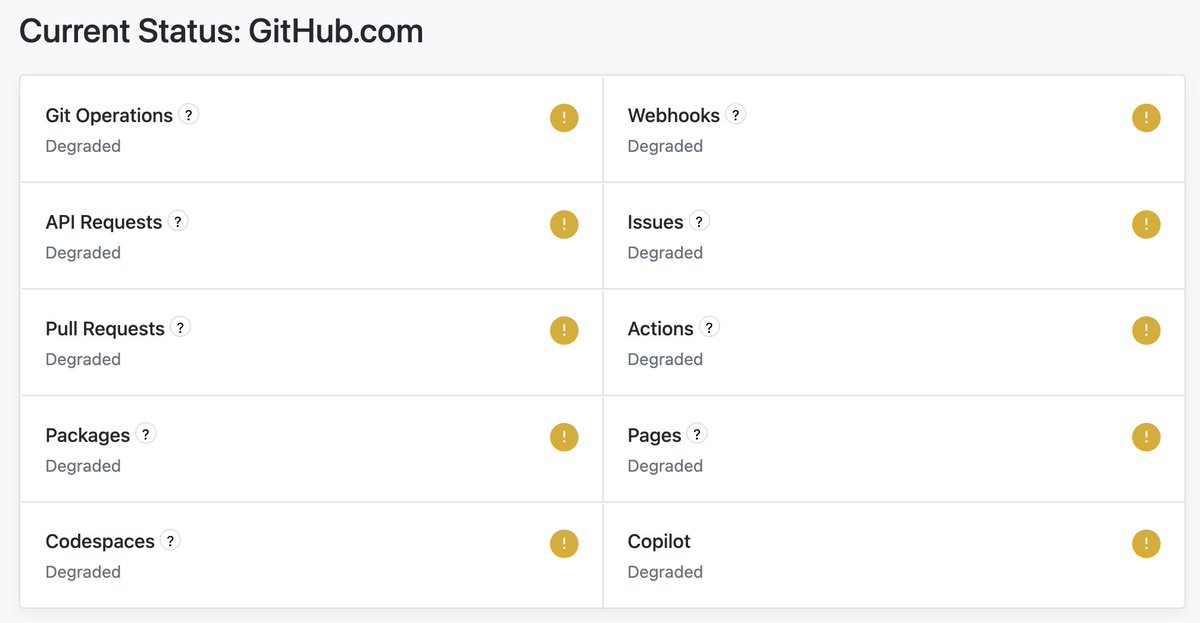Click the yellow warning icon for Codespaces
This screenshot has height=623, width=1200.
tap(564, 544)
